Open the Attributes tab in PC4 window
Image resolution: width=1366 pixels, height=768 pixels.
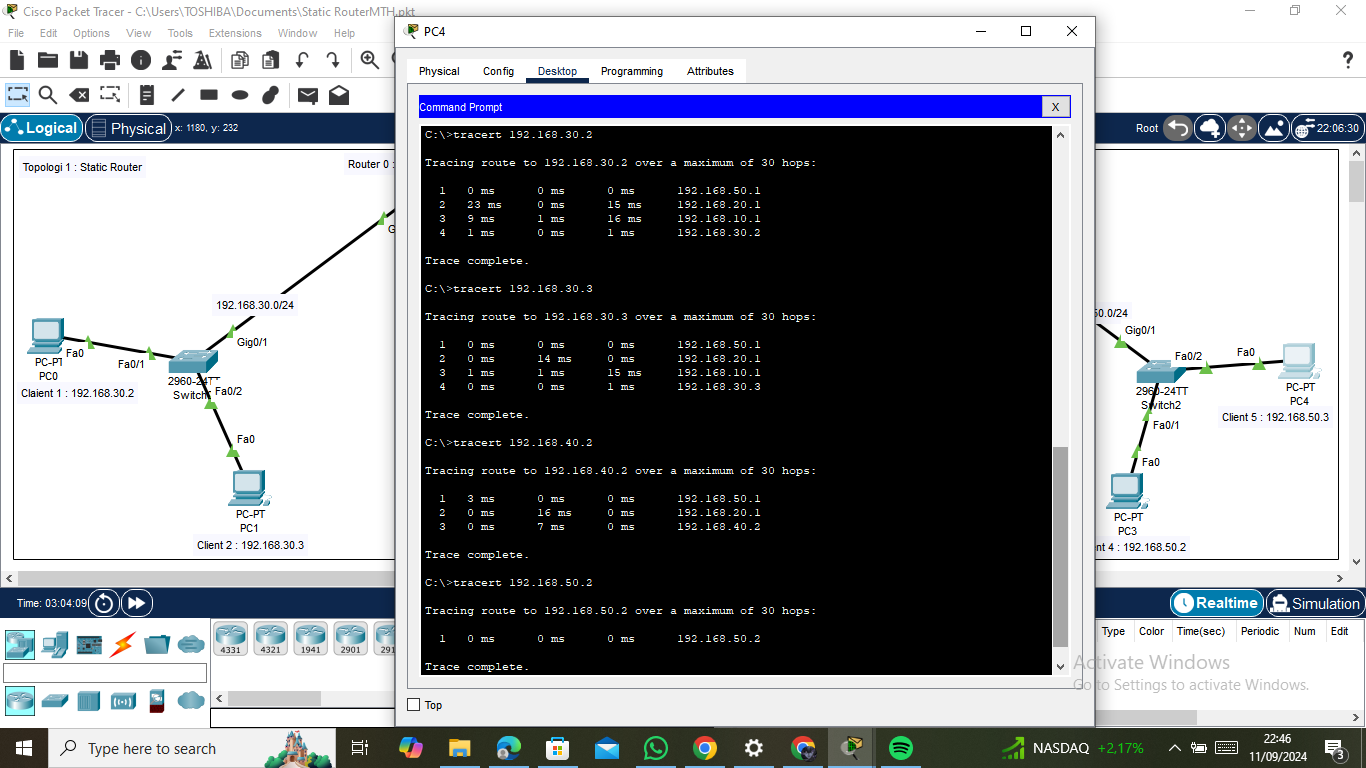pyautogui.click(x=710, y=71)
